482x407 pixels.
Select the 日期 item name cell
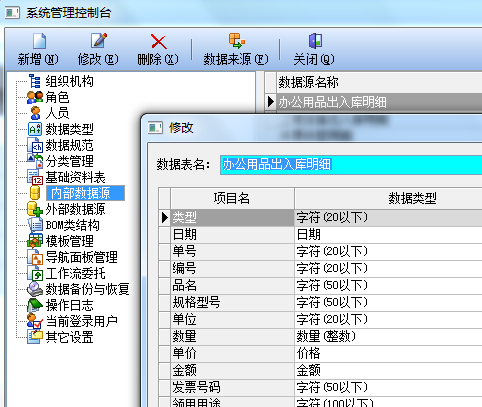[x=232, y=235]
